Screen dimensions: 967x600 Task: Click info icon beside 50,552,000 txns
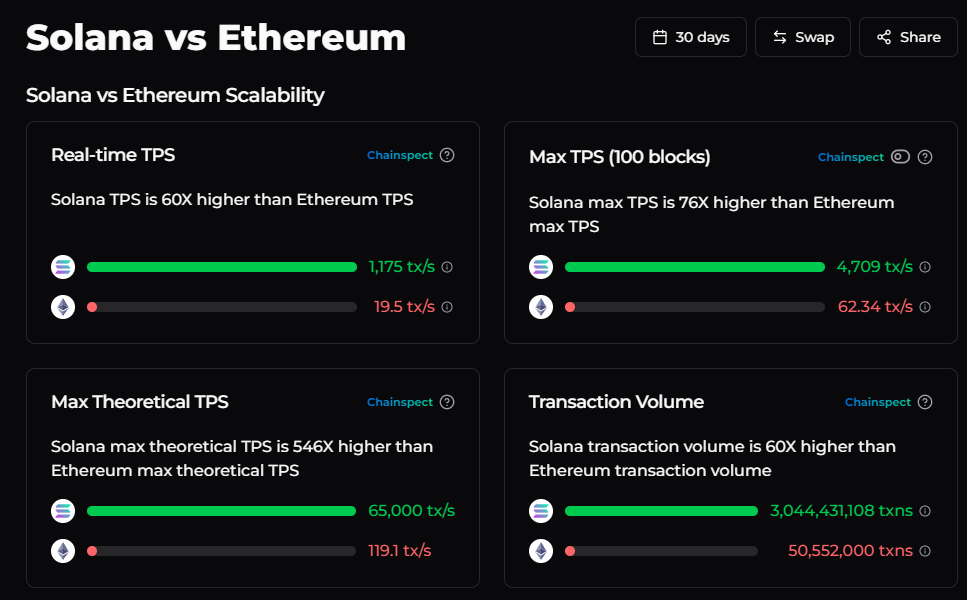925,551
